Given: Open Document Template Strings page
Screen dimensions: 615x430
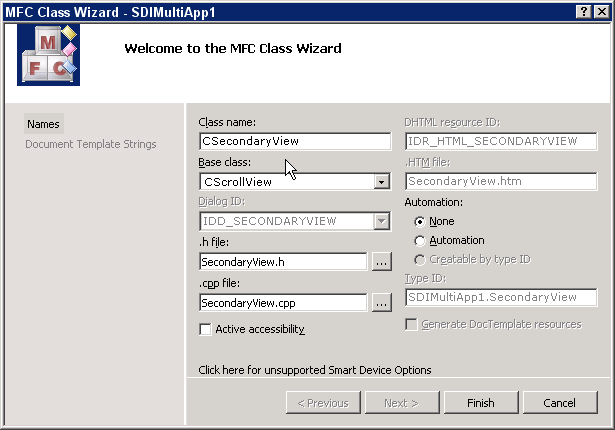Looking at the screenshot, I should 91,144.
